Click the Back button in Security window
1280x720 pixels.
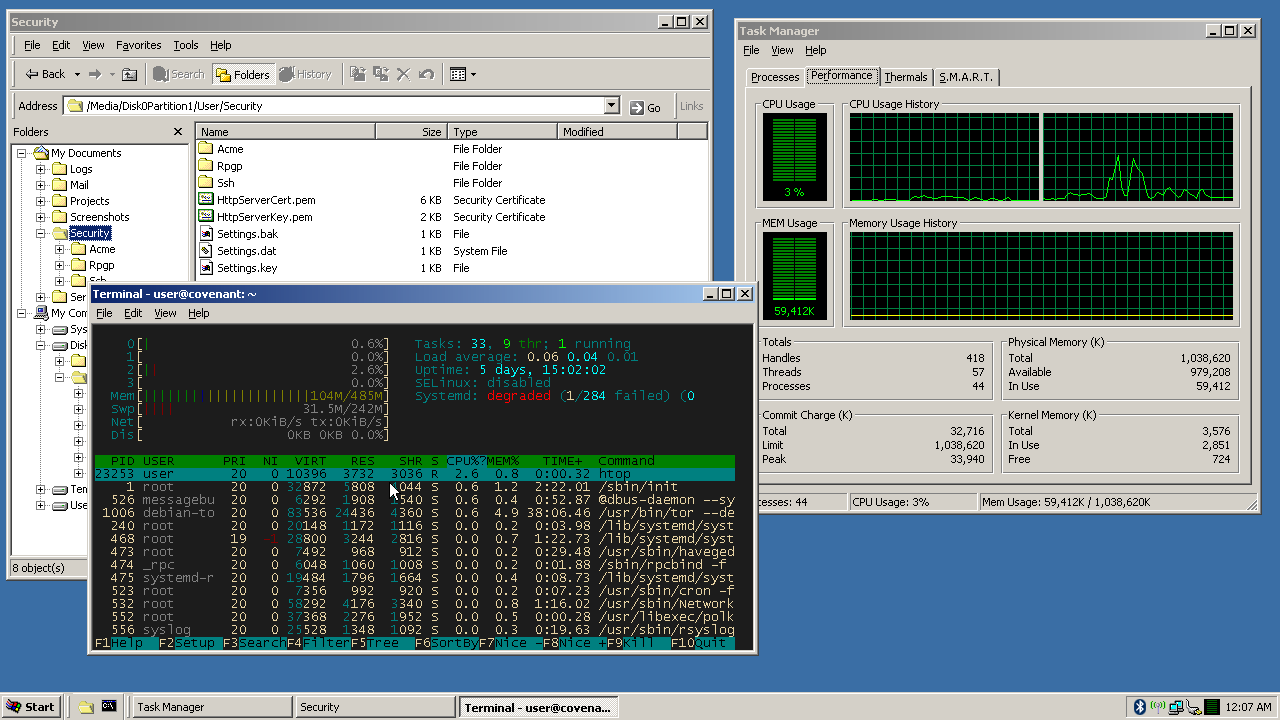(x=45, y=74)
